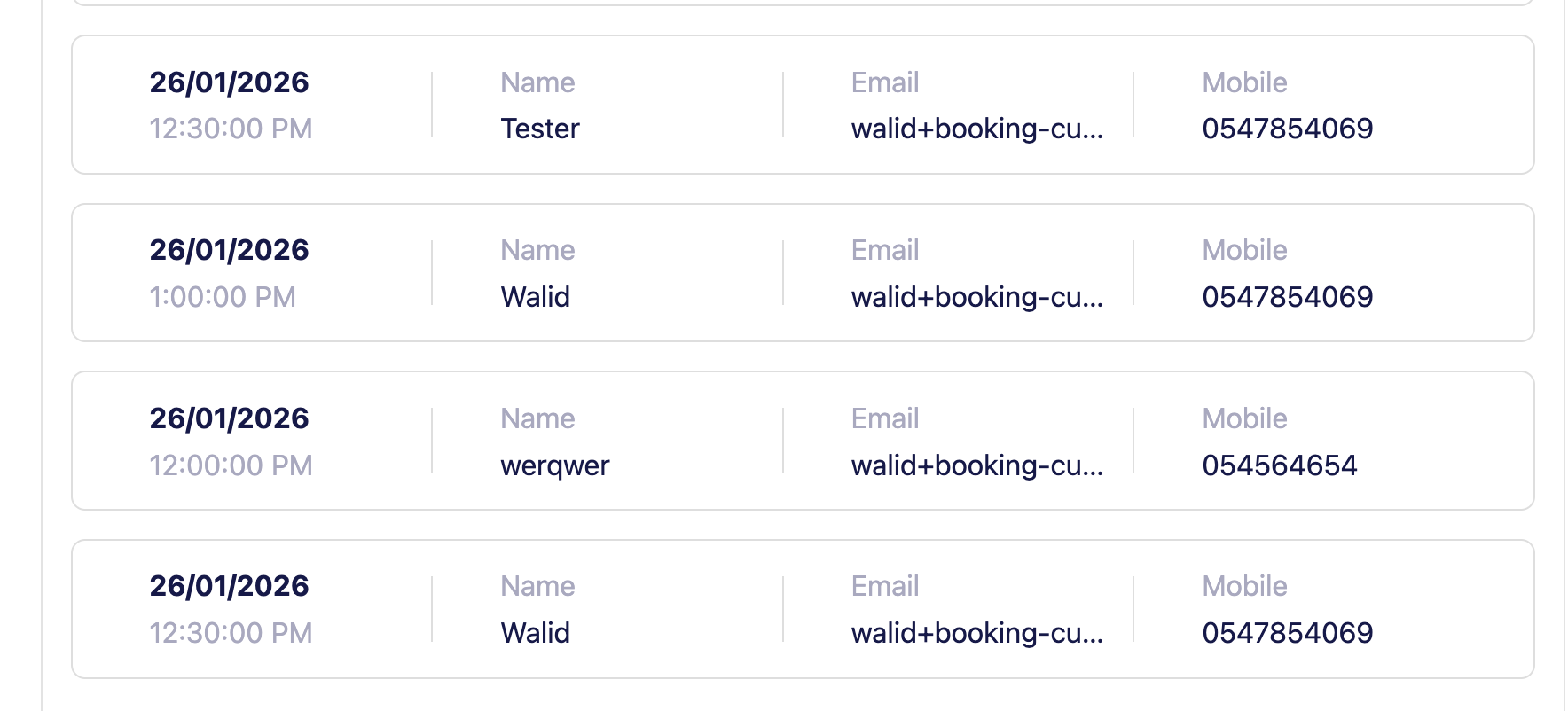Click the Email label in the werqwer booking
The width and height of the screenshot is (1568, 711).
(884, 418)
